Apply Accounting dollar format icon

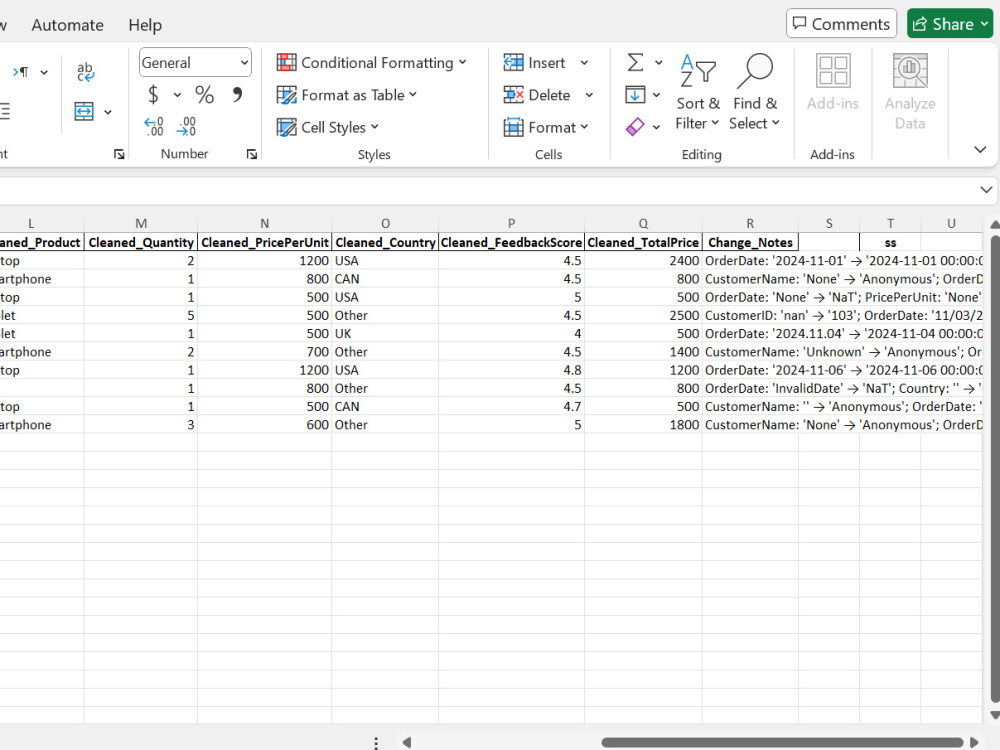pyautogui.click(x=153, y=94)
